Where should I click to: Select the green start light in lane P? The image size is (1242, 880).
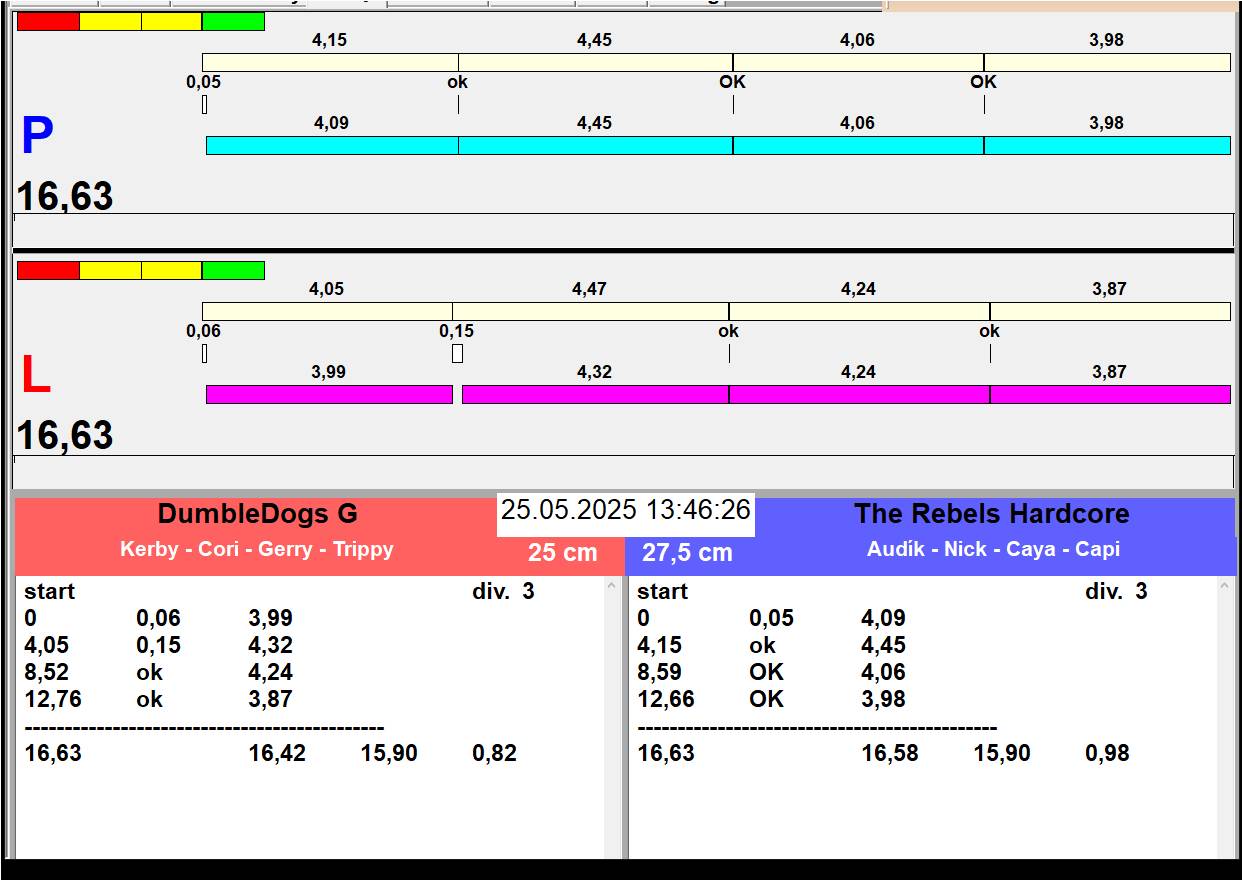click(x=233, y=22)
